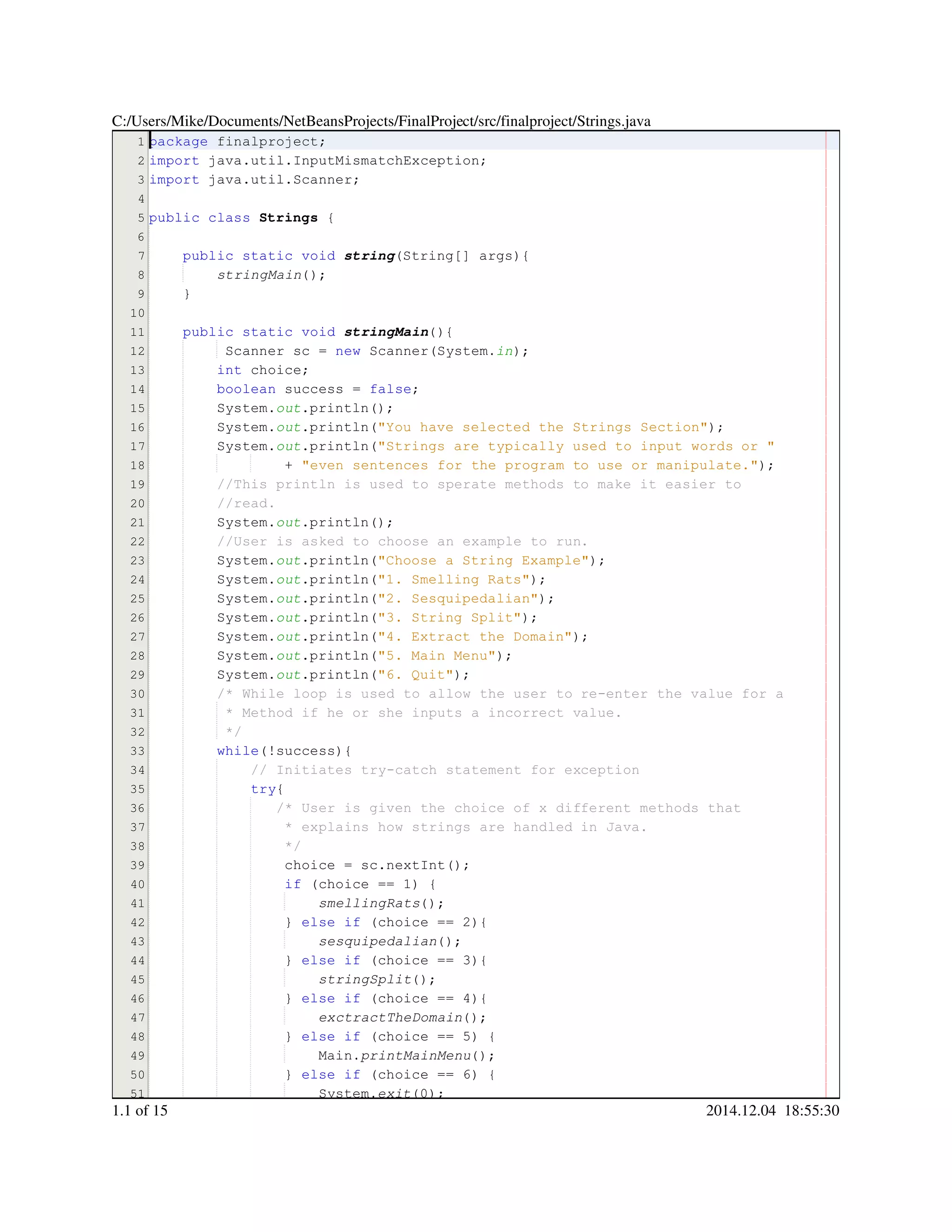Click the '1.1 of 15' page footer
952x1232 pixels.
tap(140, 1111)
